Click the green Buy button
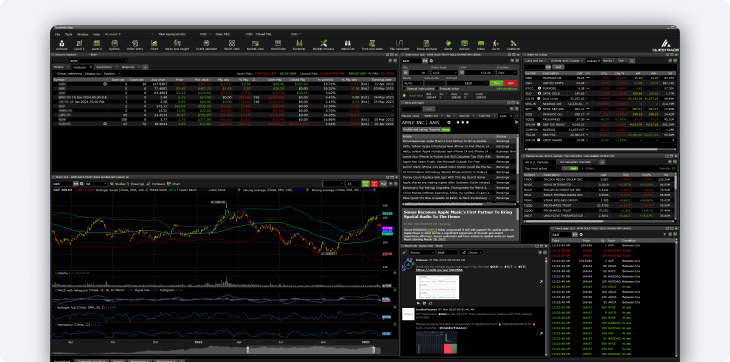 pos(496,83)
